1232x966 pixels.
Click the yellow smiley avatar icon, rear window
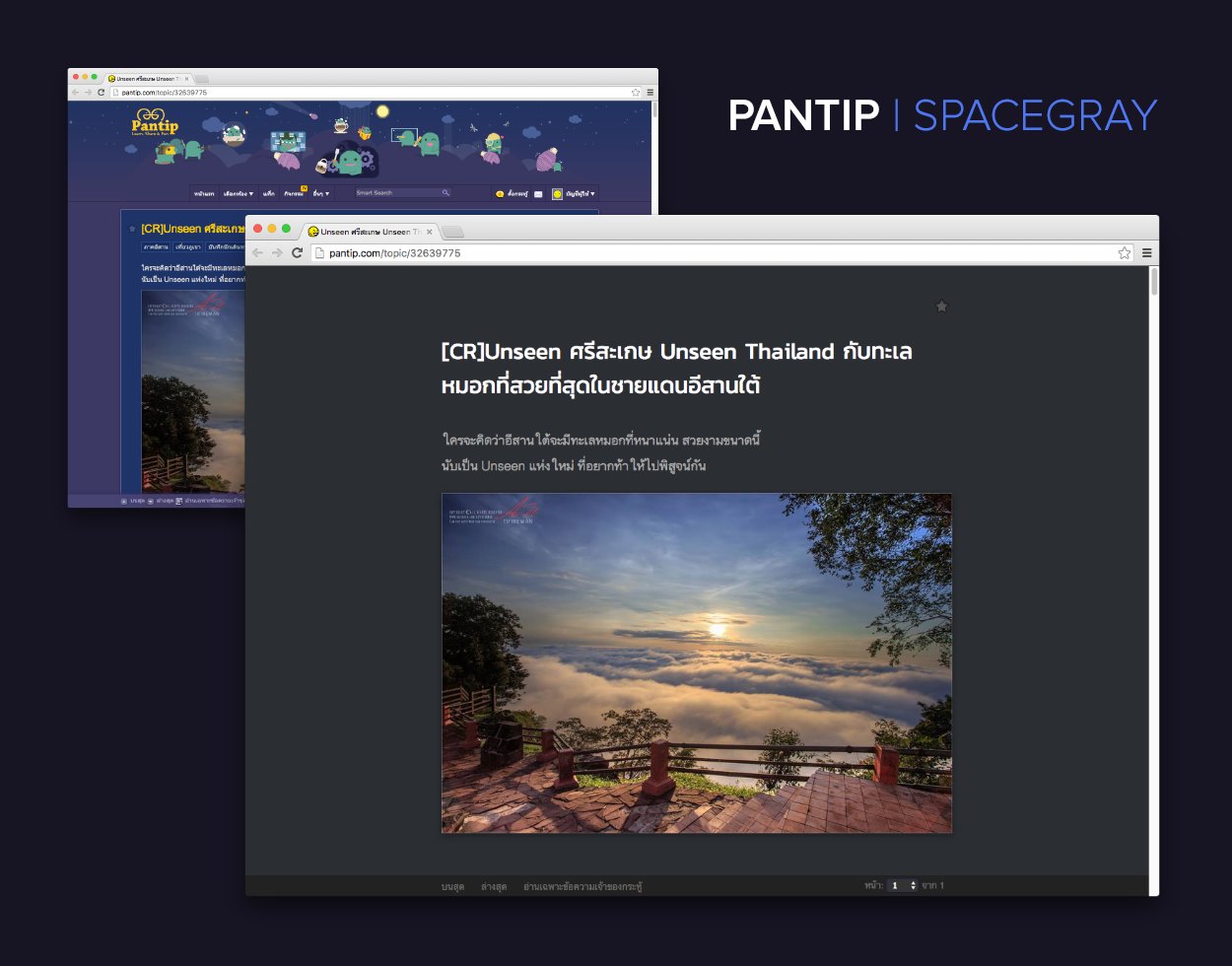tap(557, 194)
